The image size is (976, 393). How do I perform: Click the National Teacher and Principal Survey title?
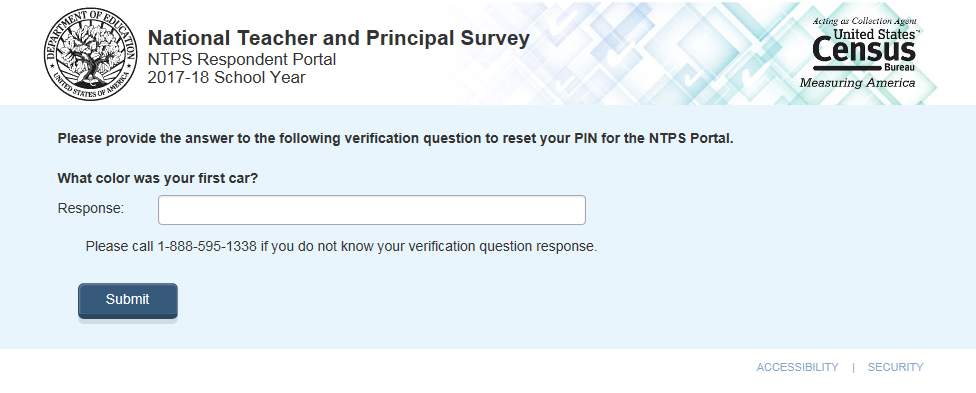339,39
